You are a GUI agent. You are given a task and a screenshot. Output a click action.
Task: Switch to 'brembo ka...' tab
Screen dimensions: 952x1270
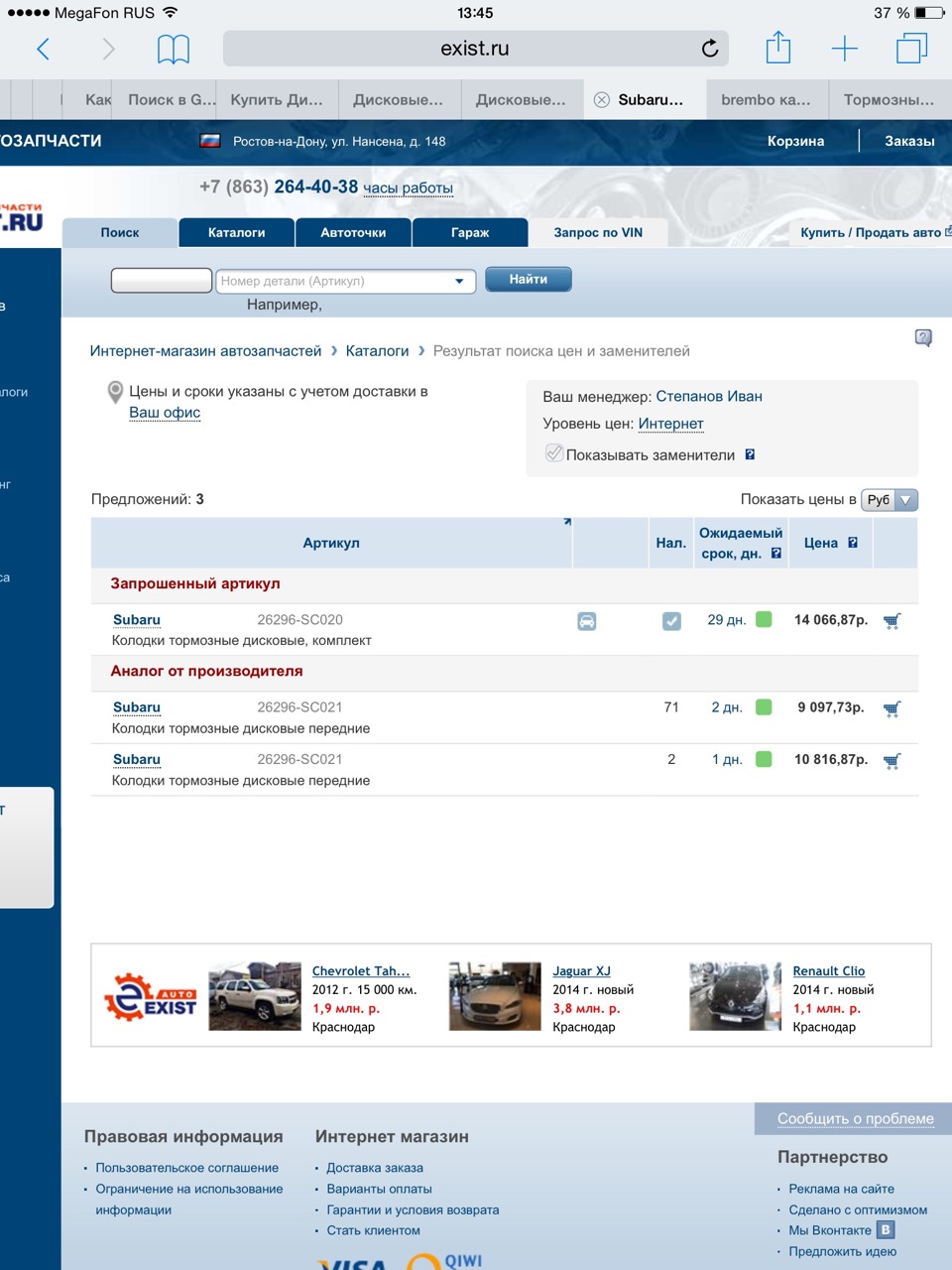[766, 100]
